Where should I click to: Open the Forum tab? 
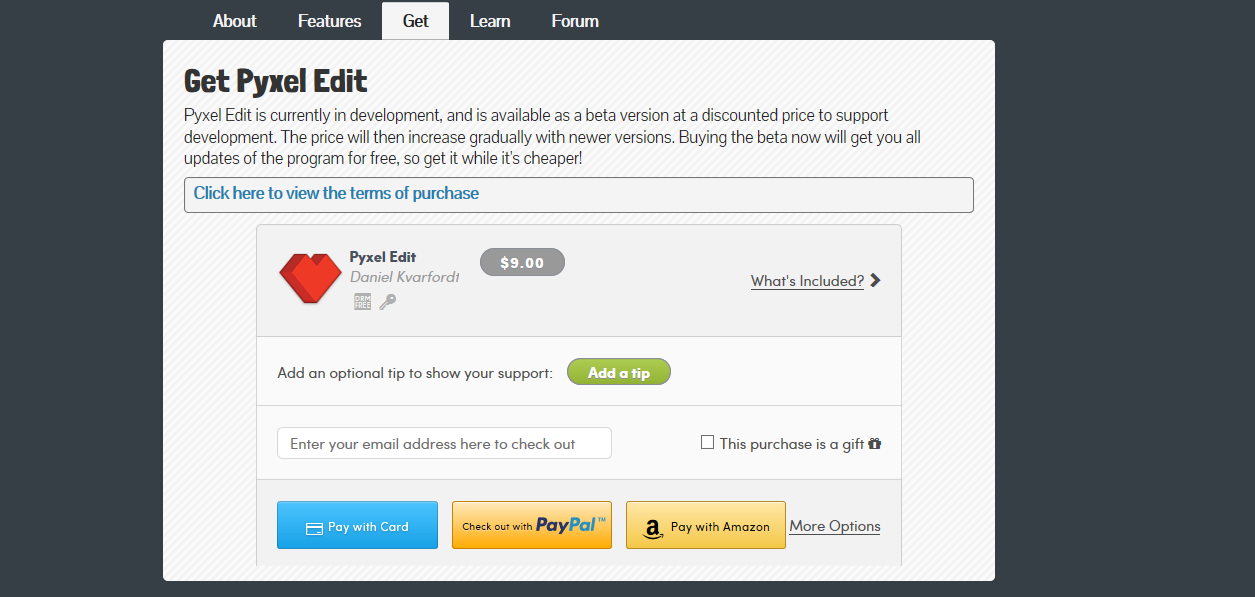[575, 21]
